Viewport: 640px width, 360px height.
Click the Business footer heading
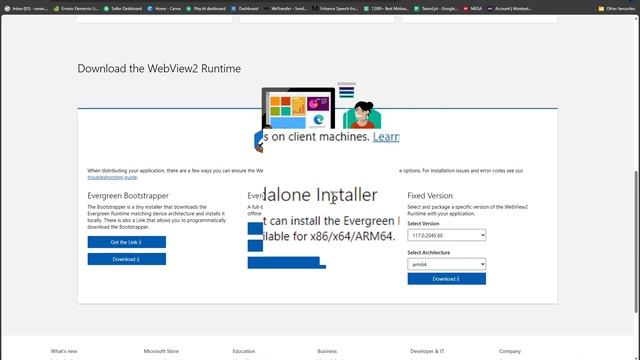coord(327,351)
